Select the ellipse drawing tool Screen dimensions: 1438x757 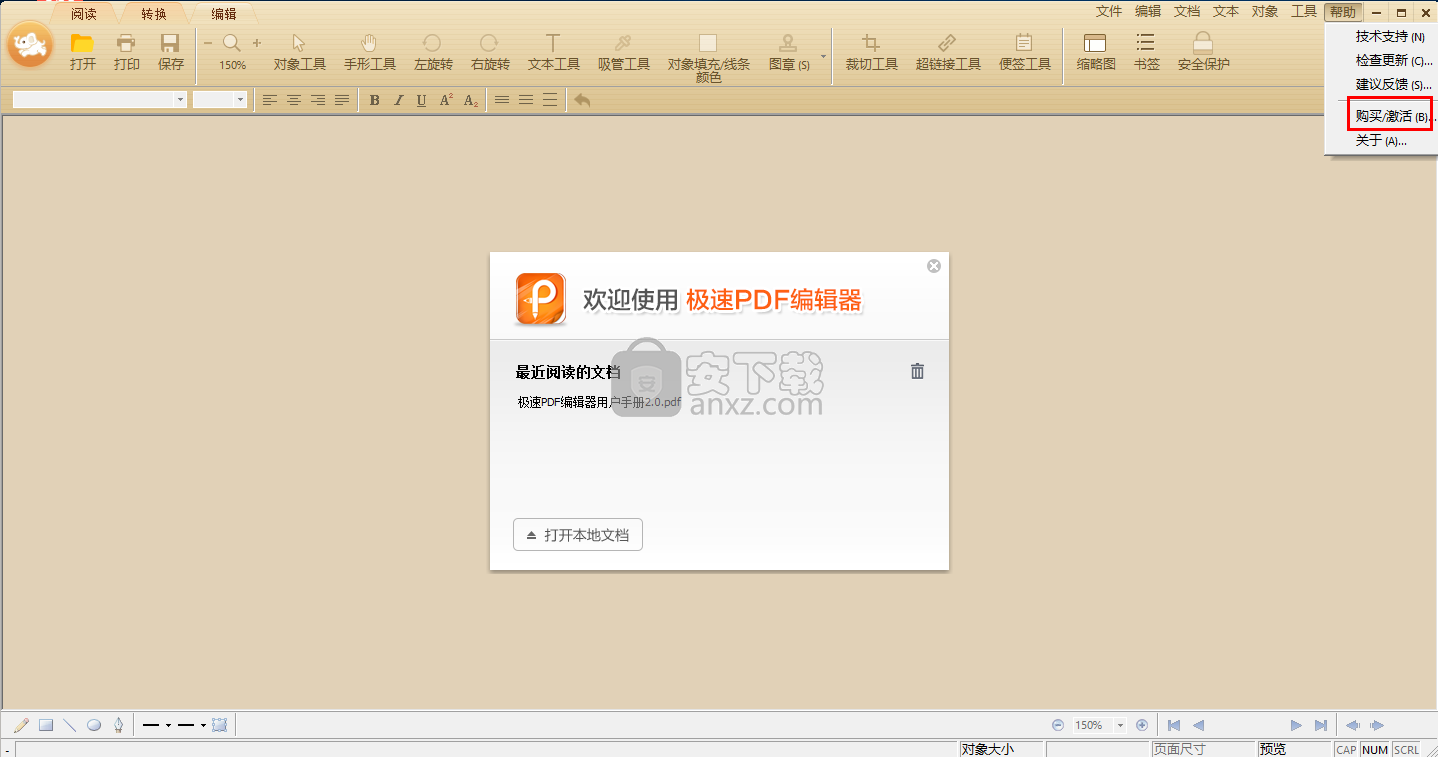94,725
